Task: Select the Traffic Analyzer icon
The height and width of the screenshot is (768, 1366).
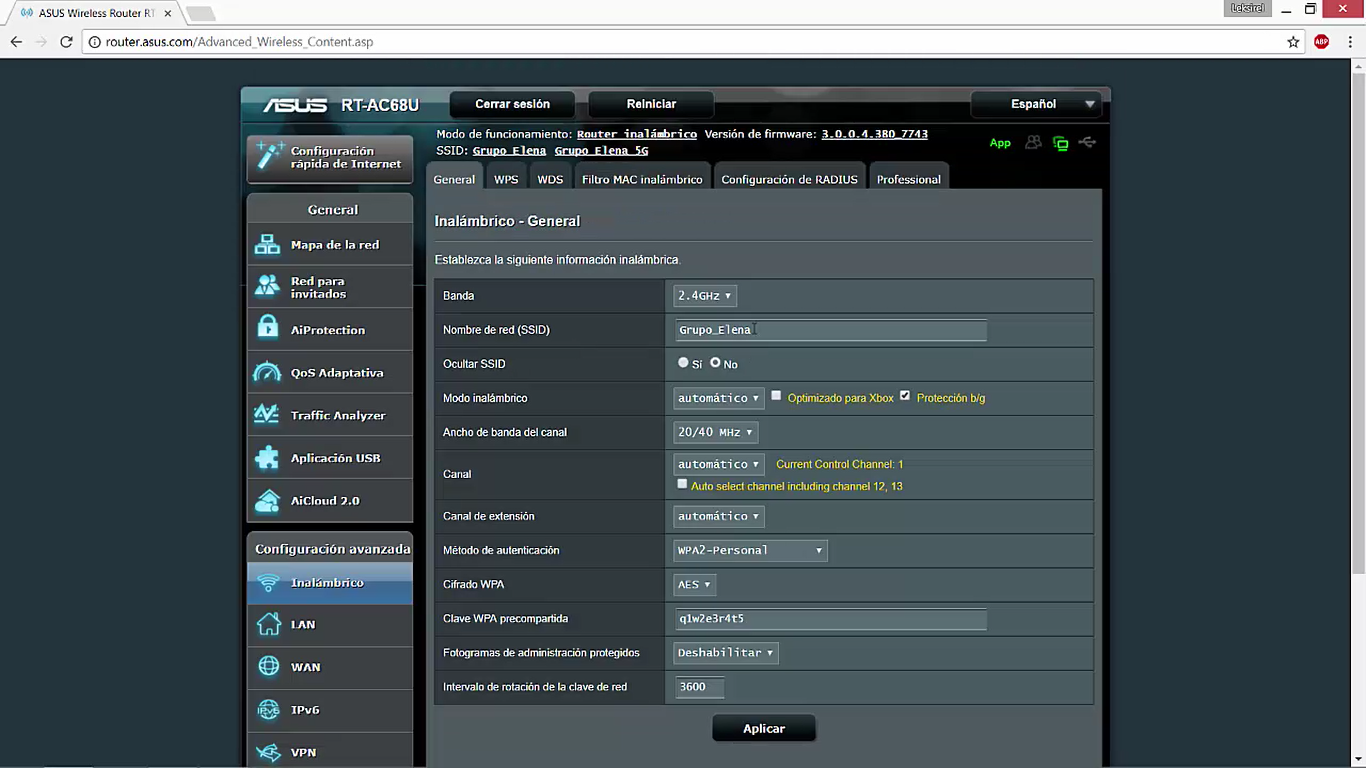Action: pos(267,414)
